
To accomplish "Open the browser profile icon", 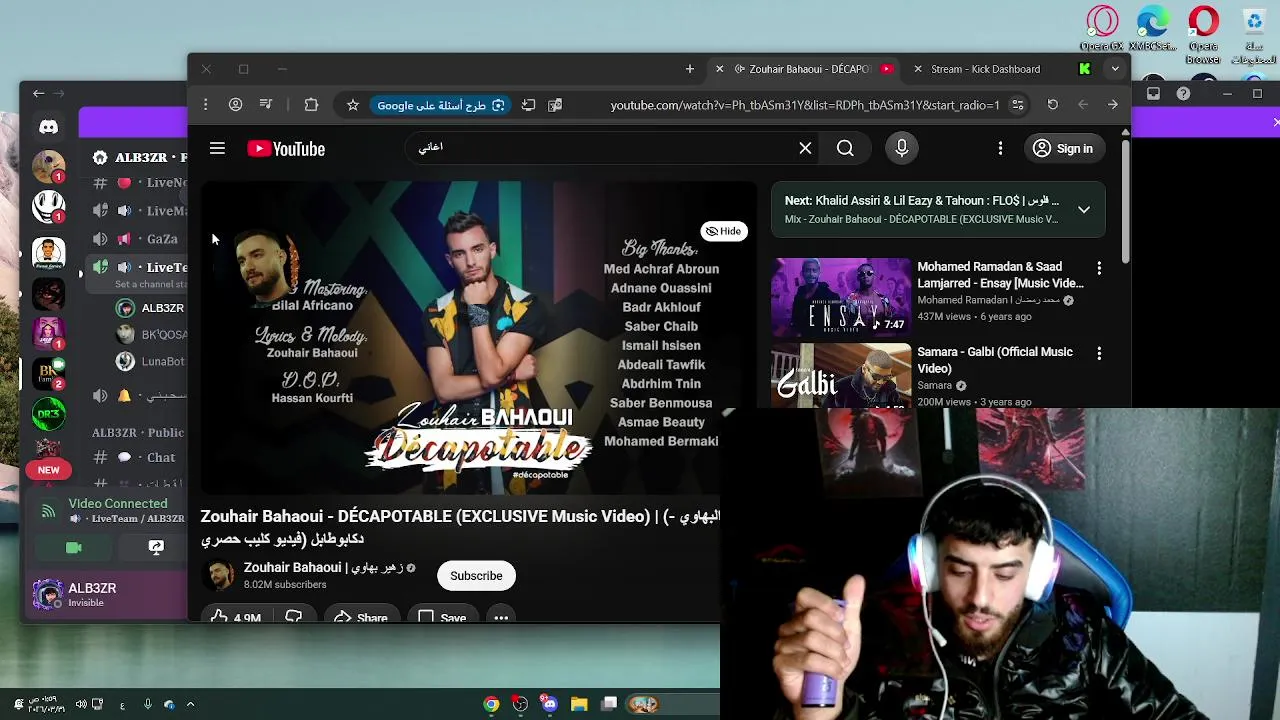I will [x=235, y=105].
